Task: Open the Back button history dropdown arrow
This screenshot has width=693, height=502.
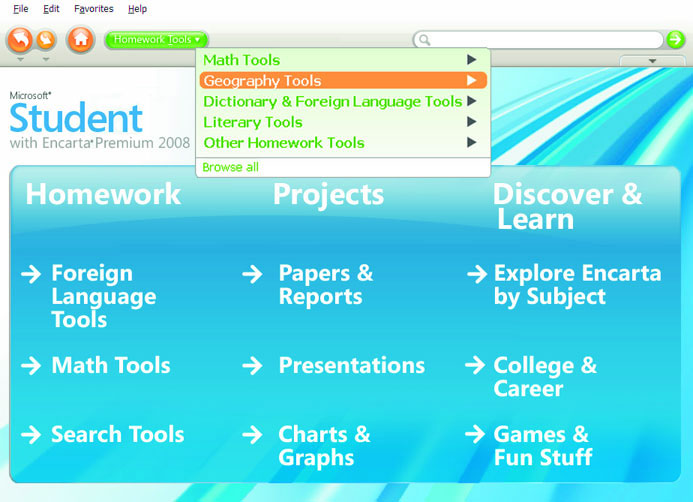Action: coord(20,59)
